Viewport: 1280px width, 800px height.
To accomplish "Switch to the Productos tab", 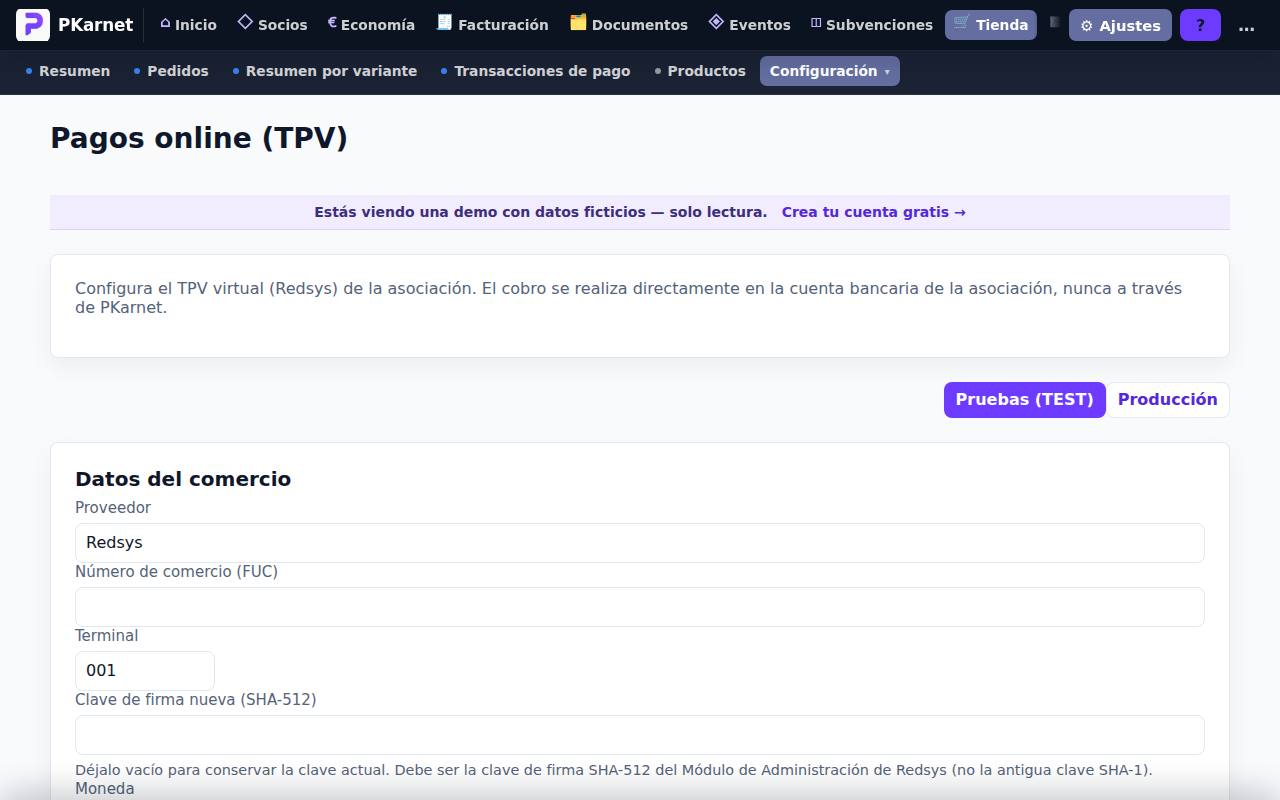I will coord(699,71).
